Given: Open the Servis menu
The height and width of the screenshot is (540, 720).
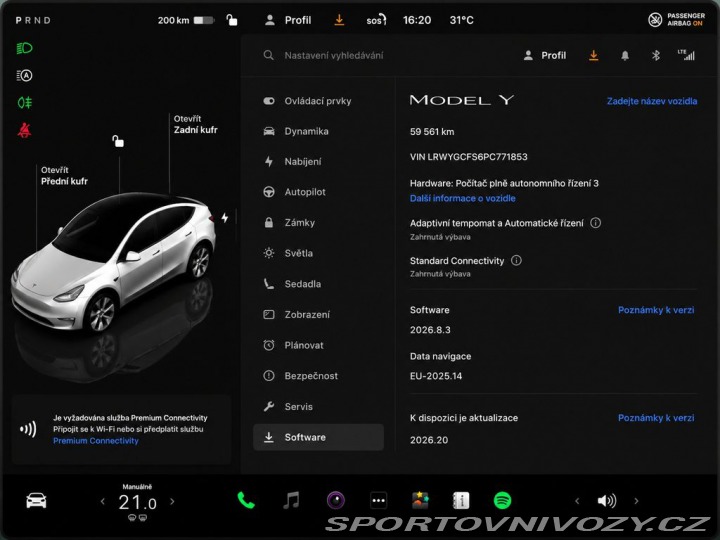Looking at the screenshot, I should (x=318, y=406).
